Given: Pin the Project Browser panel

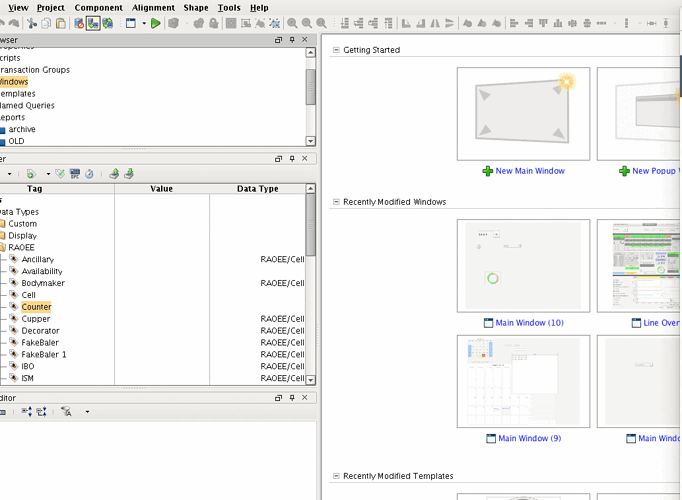Looking at the screenshot, I should pos(292,40).
